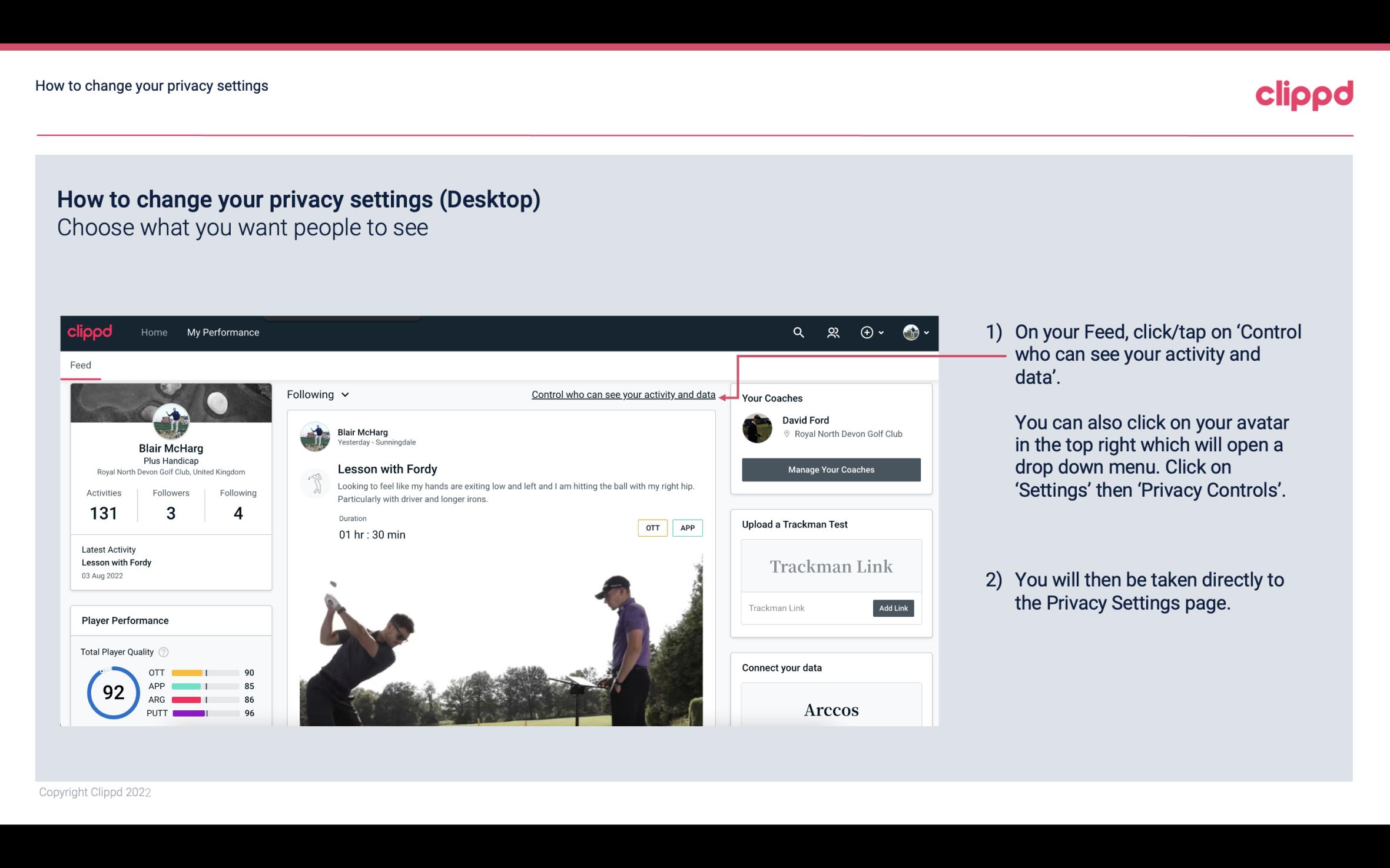Screen dimensions: 1390x868
Task: Expand navigation dropdown next to avatar
Action: pyautogui.click(x=925, y=332)
